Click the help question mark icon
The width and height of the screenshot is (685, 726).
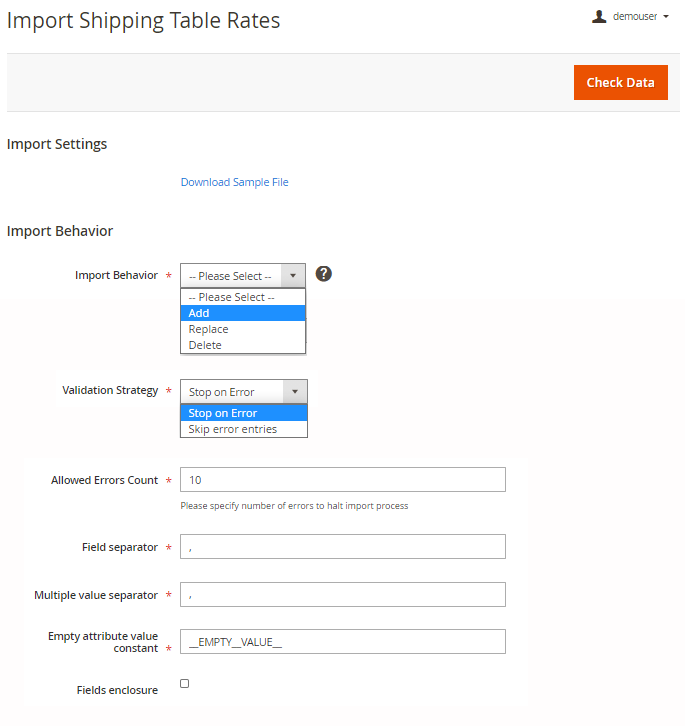323,274
